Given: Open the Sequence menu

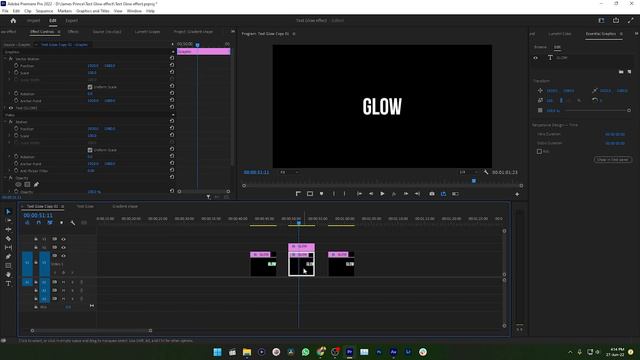Looking at the screenshot, I should (x=44, y=11).
